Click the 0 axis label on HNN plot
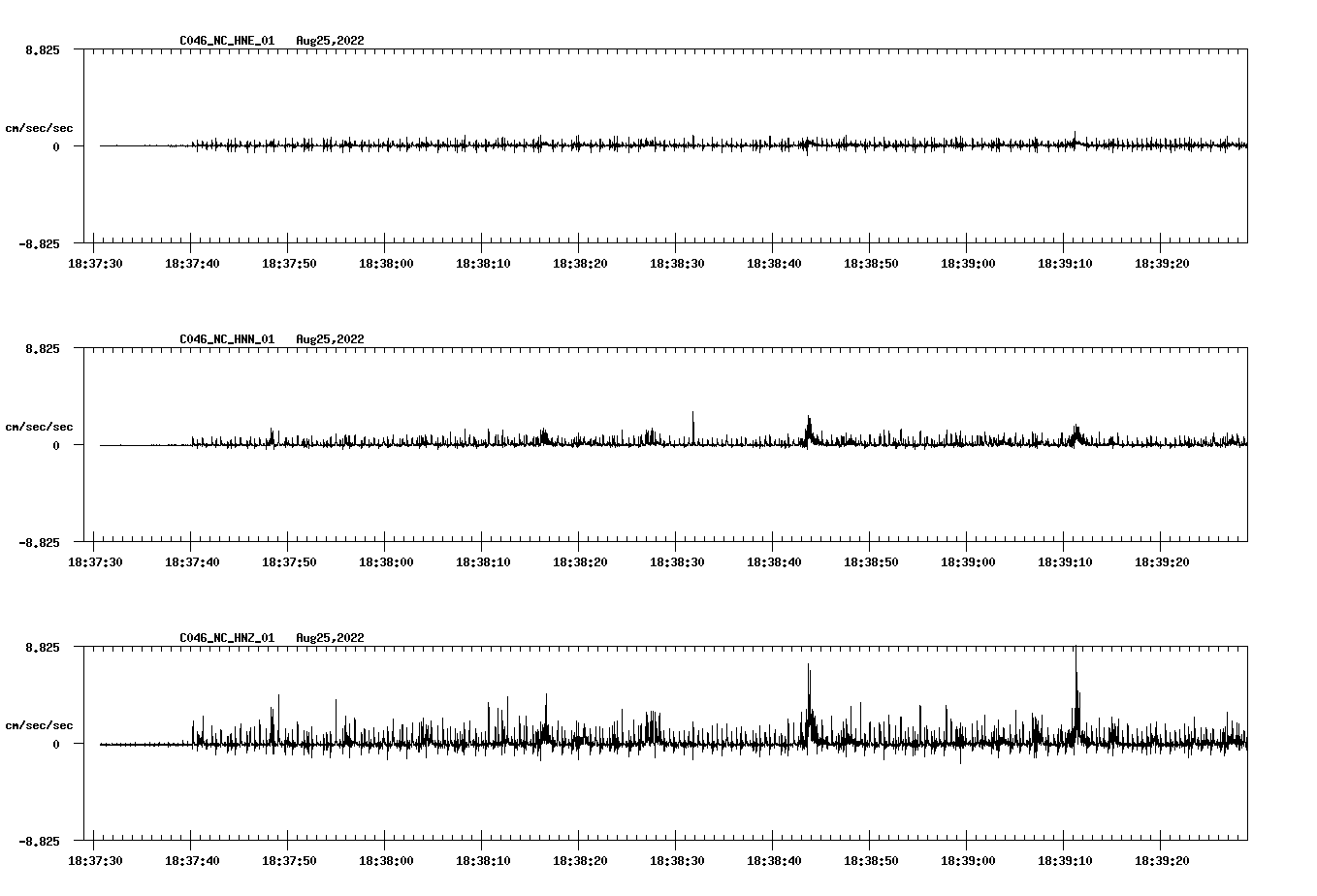The height and width of the screenshot is (896, 1317). point(56,445)
